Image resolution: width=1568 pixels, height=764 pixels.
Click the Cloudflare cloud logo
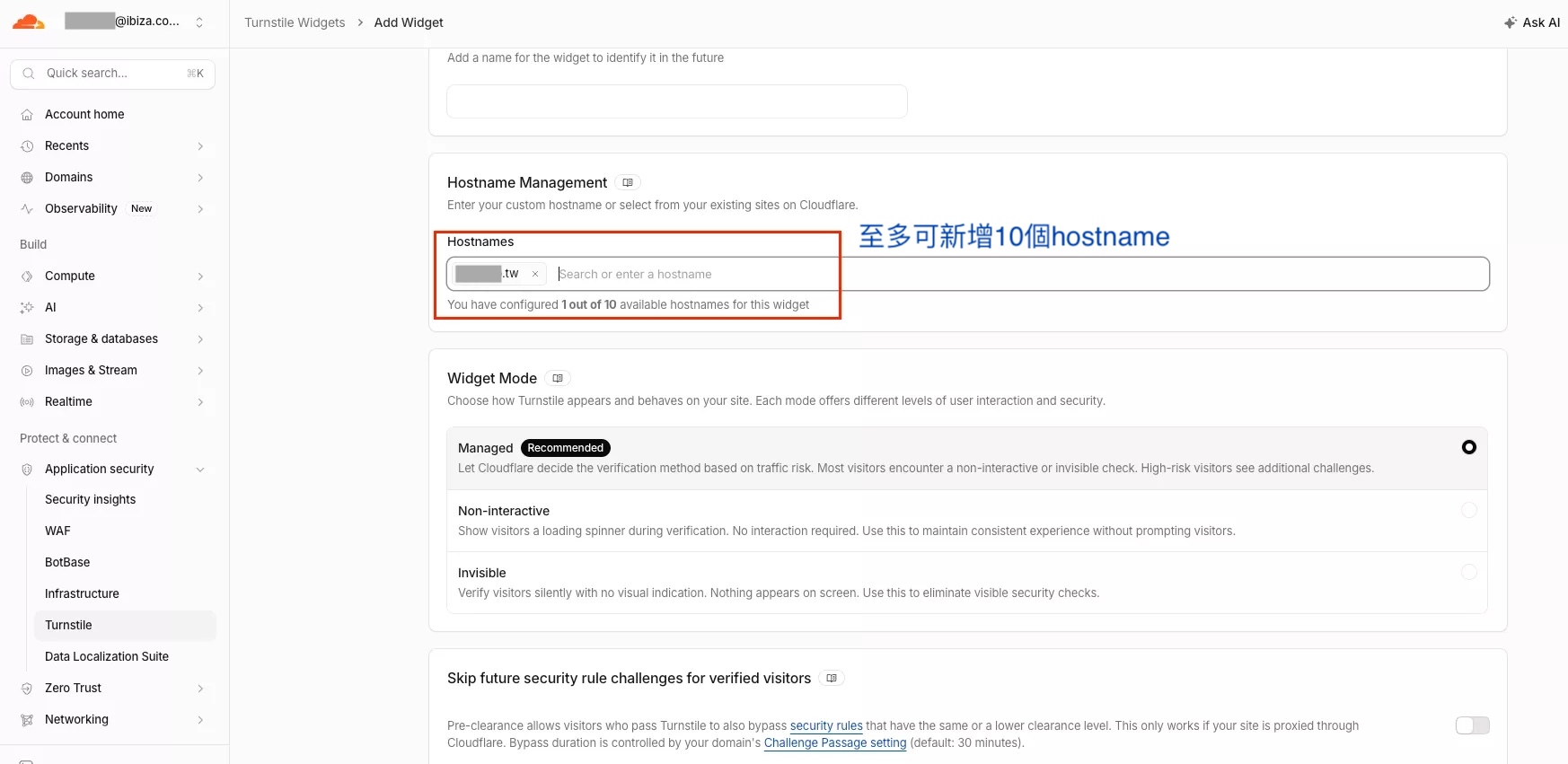pos(29,22)
